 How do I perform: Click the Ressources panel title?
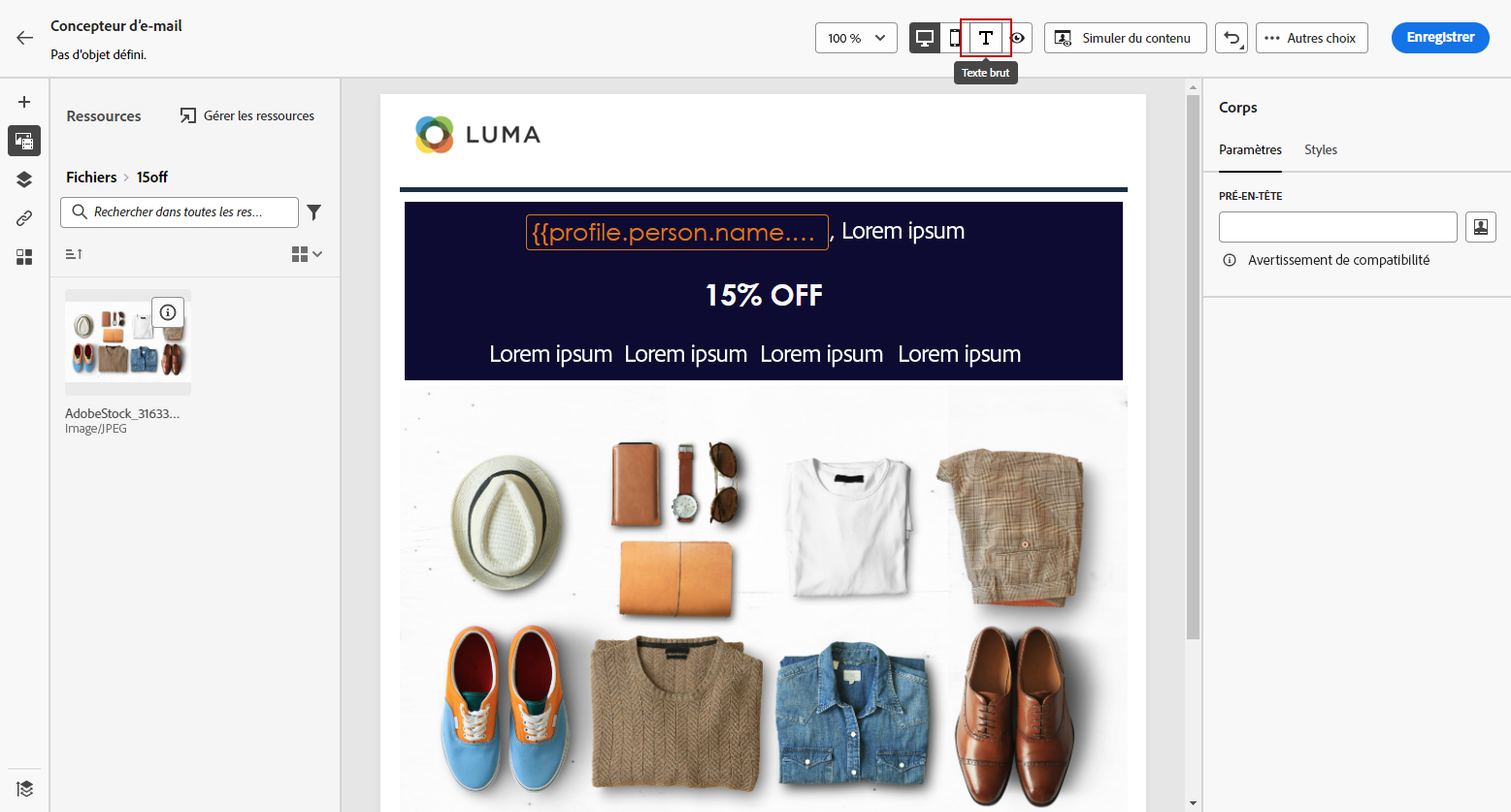[x=104, y=116]
